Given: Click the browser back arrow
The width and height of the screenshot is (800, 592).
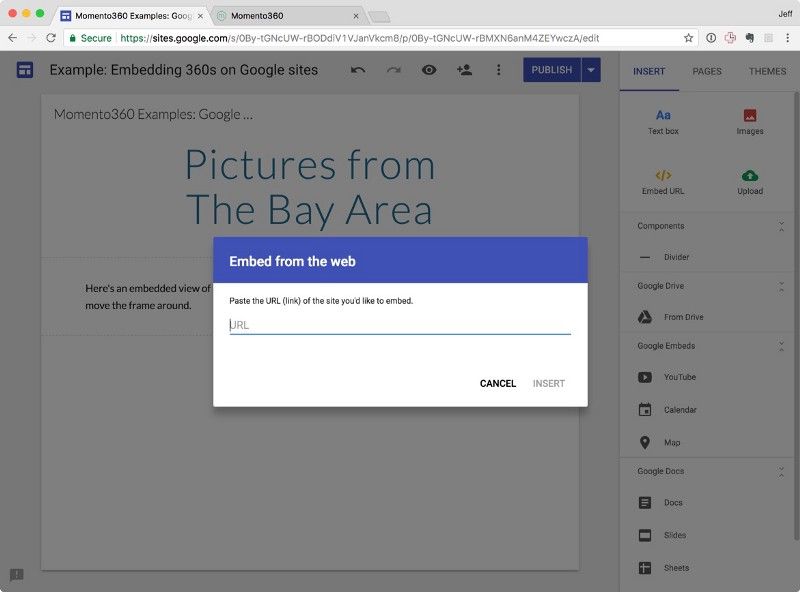Looking at the screenshot, I should tap(13, 38).
